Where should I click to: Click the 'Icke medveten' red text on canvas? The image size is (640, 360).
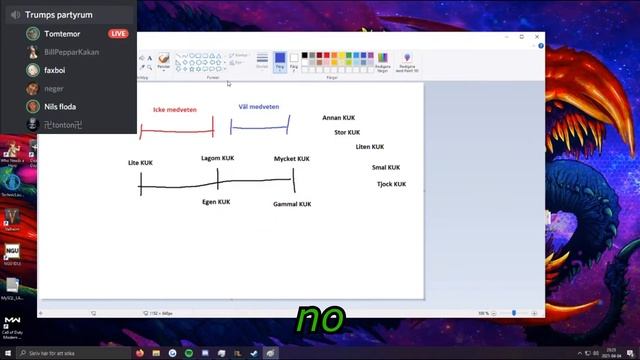175,109
